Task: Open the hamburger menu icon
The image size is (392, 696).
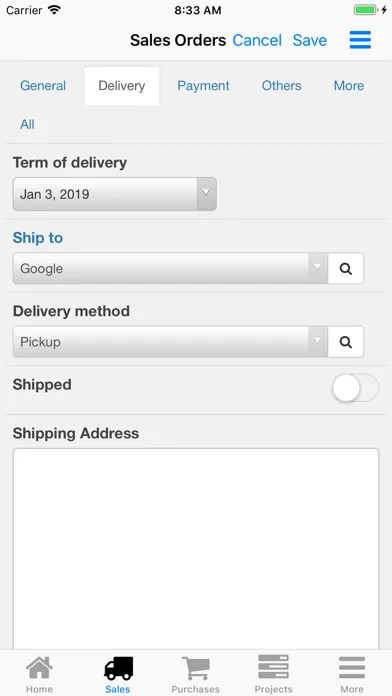Action: (x=360, y=40)
